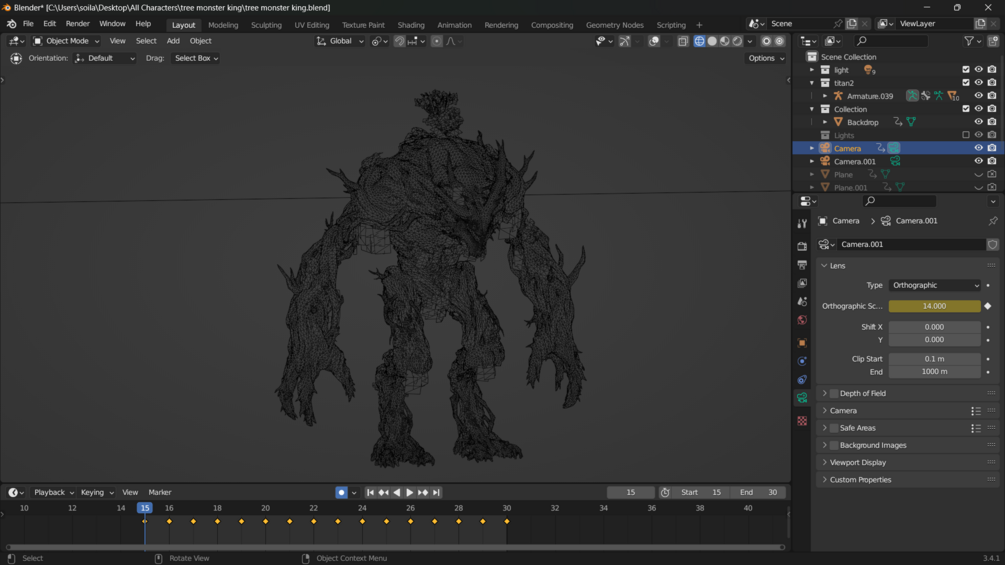Uncheck the titan2 collection checkbox
The height and width of the screenshot is (565, 1005).
[x=966, y=83]
